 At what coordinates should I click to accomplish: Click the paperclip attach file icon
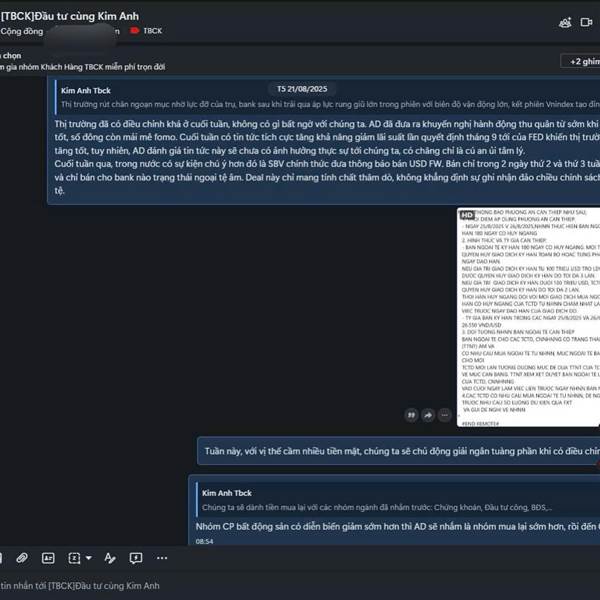22,558
